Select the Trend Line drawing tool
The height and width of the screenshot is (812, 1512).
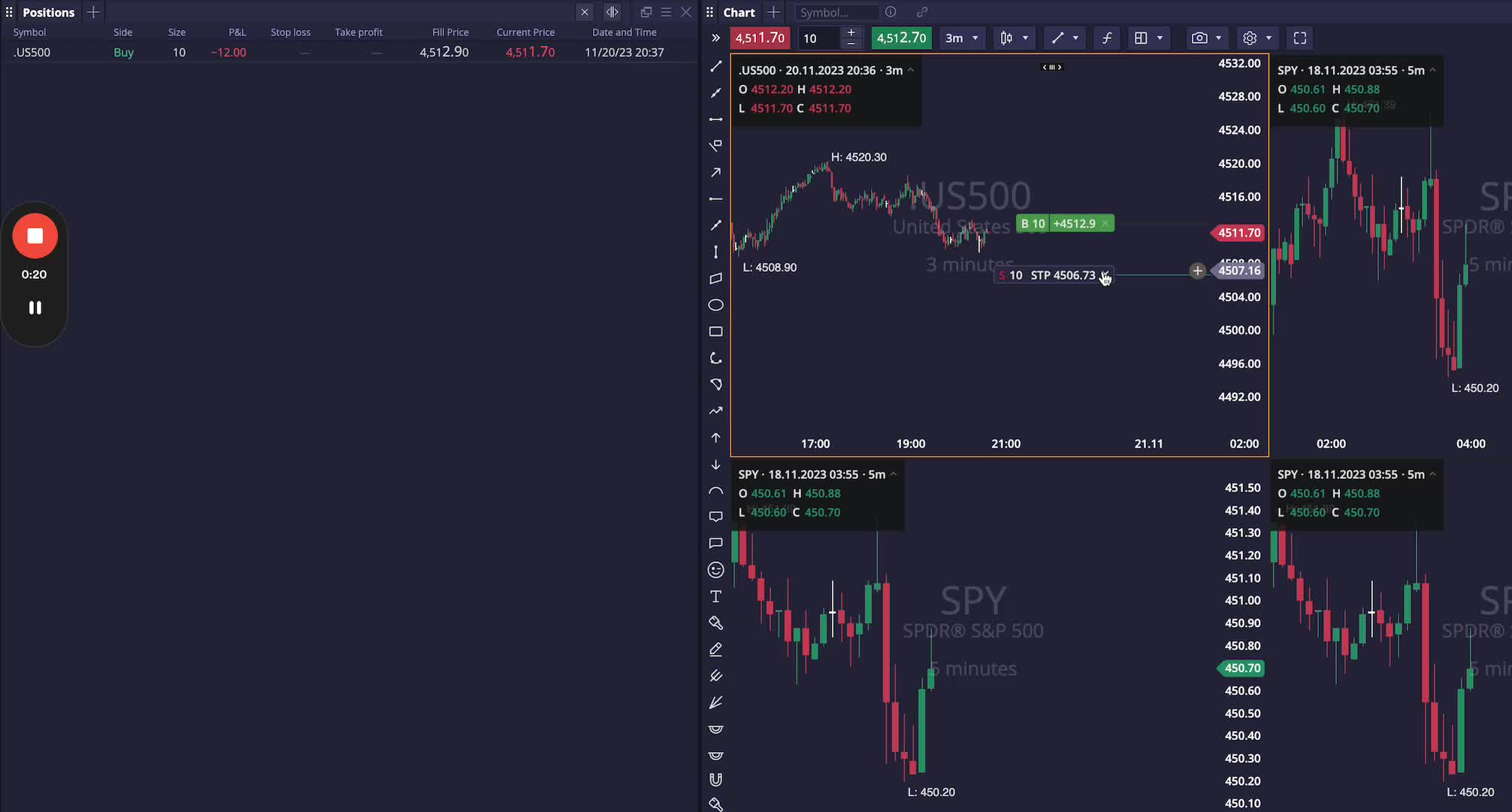pyautogui.click(x=715, y=66)
